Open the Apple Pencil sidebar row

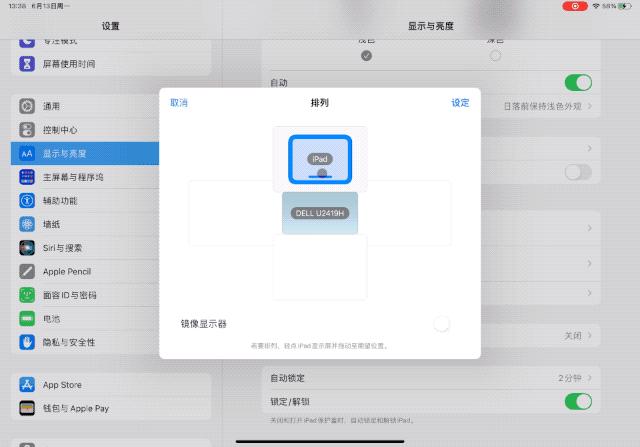click(x=85, y=271)
